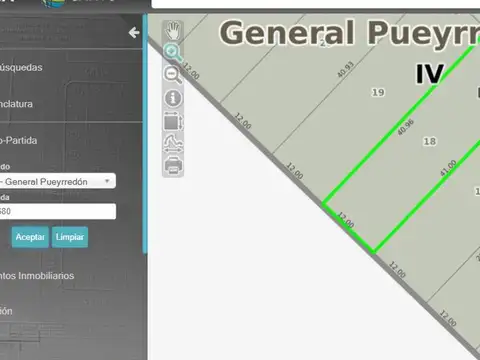The image size is (480, 360).
Task: Open the General Pueyrredón district dropdown
Action: 57,181
